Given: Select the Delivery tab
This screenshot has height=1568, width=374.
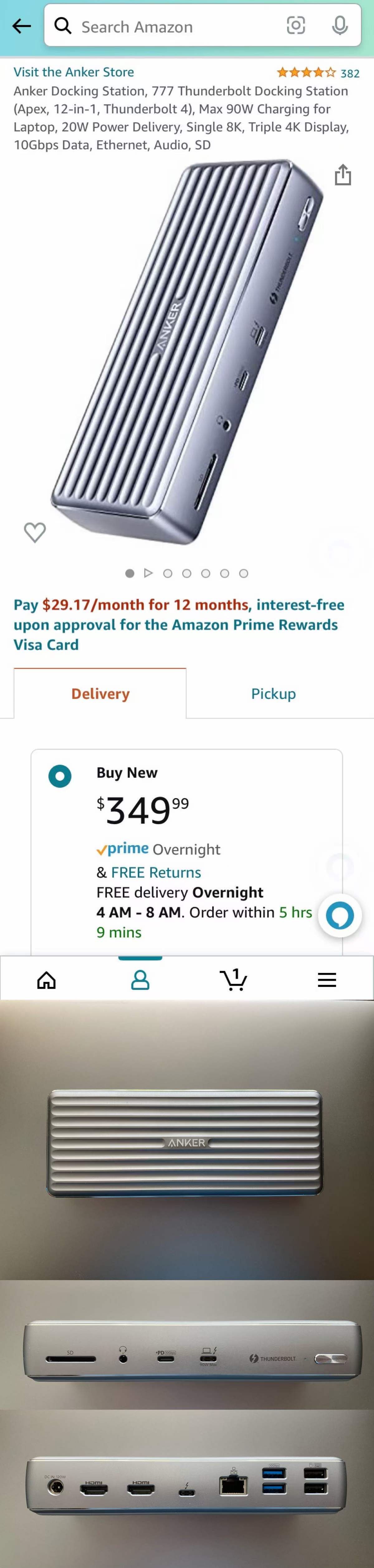Looking at the screenshot, I should [x=100, y=694].
